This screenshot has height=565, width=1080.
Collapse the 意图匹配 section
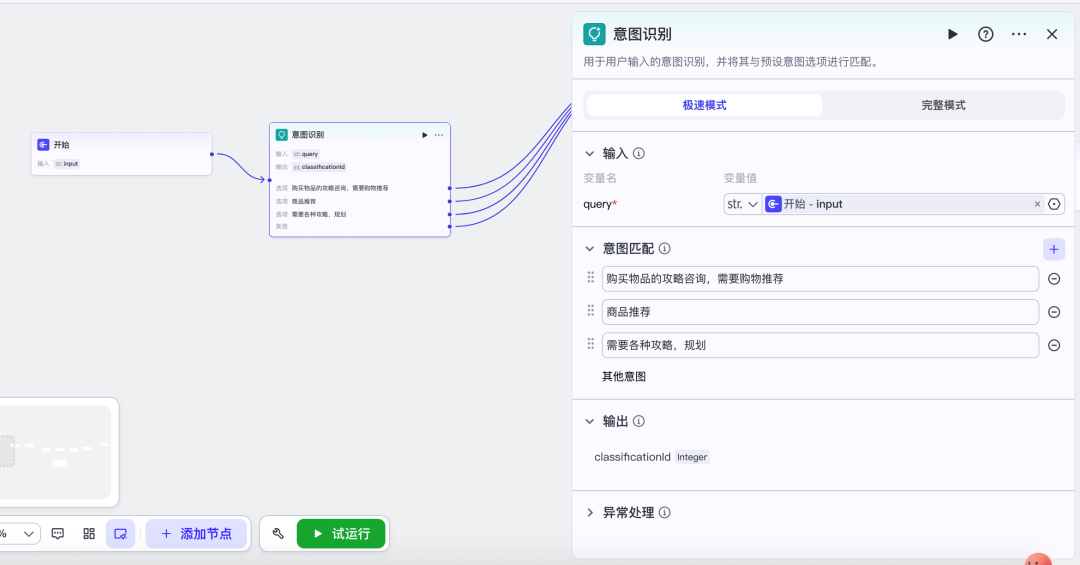point(590,249)
